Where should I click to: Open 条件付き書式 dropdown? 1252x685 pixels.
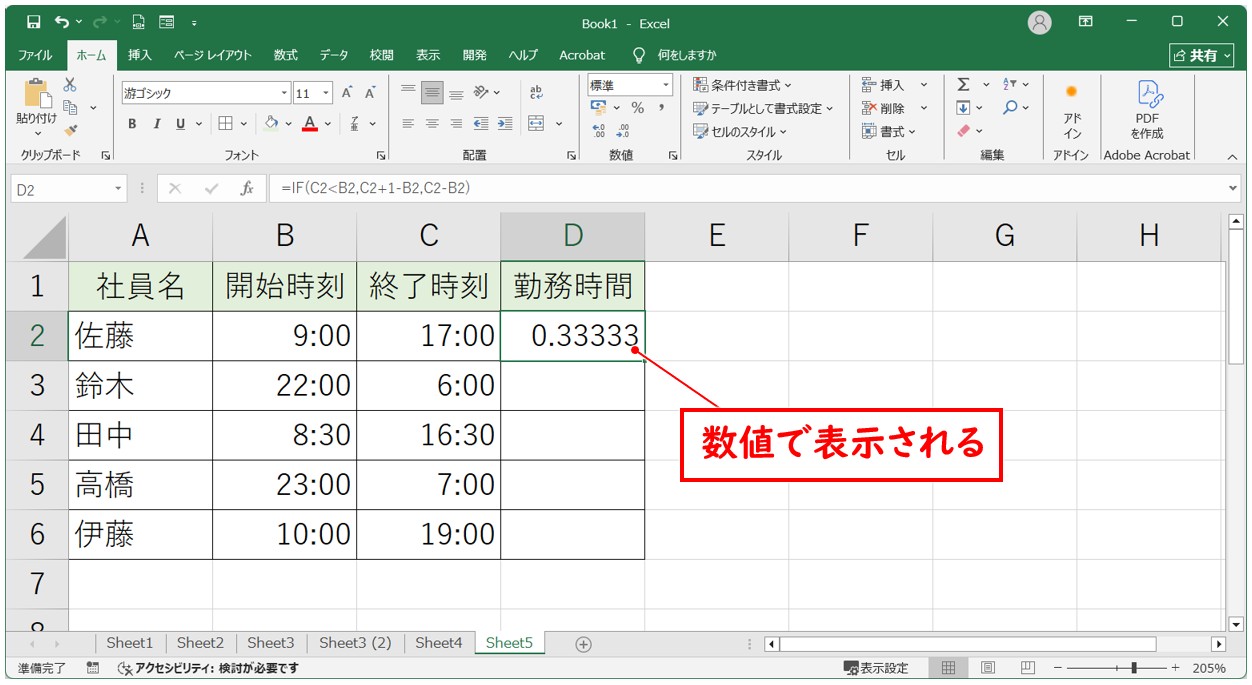[742, 85]
